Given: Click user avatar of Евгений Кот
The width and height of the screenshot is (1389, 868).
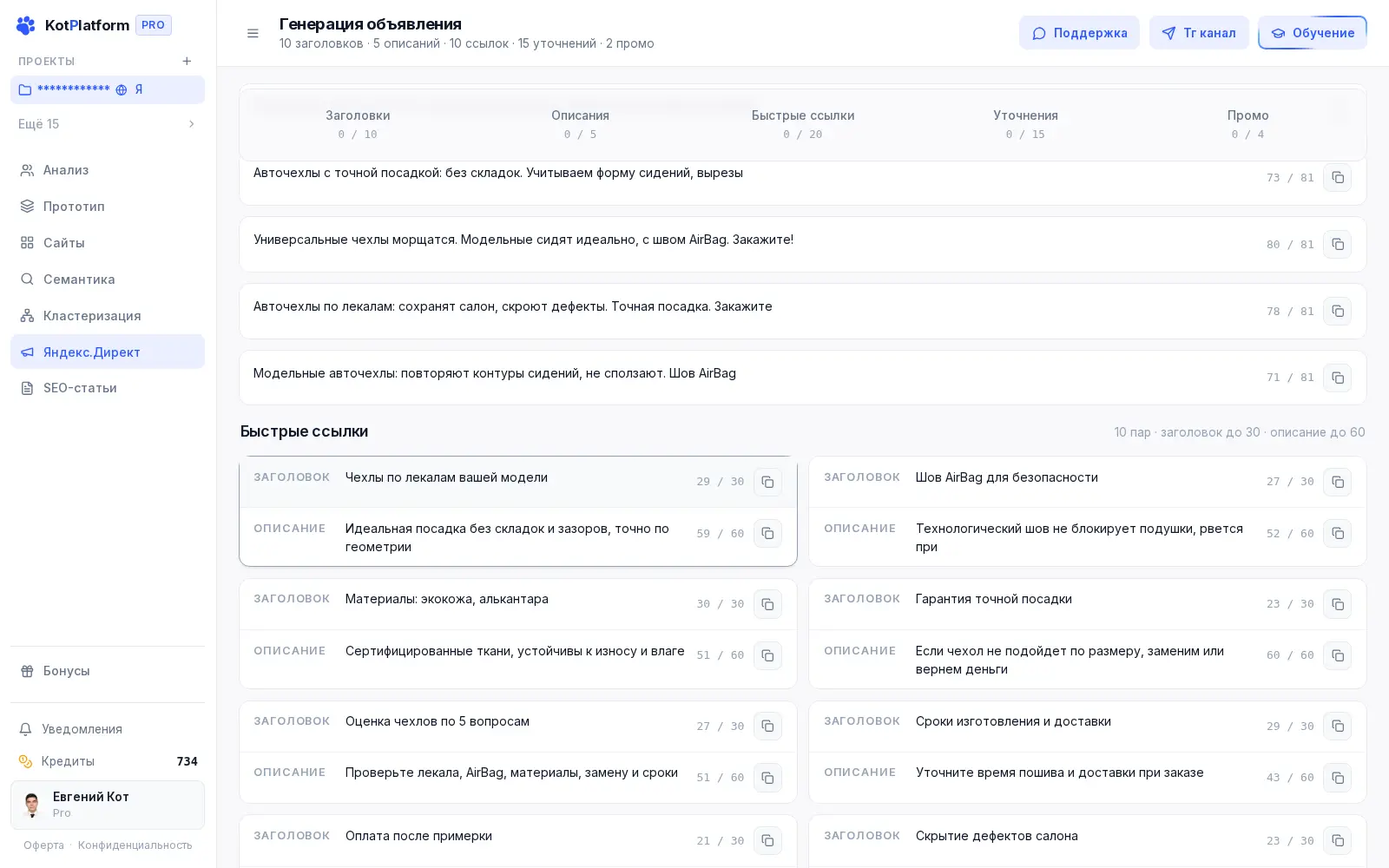Looking at the screenshot, I should [x=32, y=805].
